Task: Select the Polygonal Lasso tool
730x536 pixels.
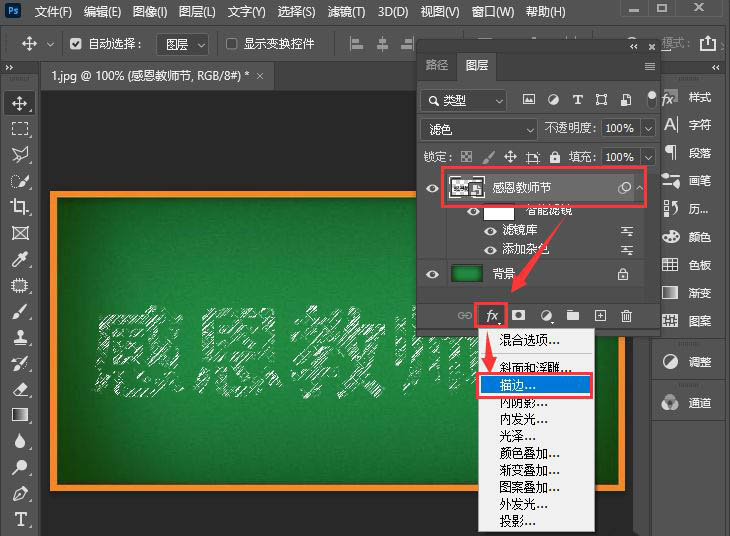Action: pyautogui.click(x=20, y=155)
